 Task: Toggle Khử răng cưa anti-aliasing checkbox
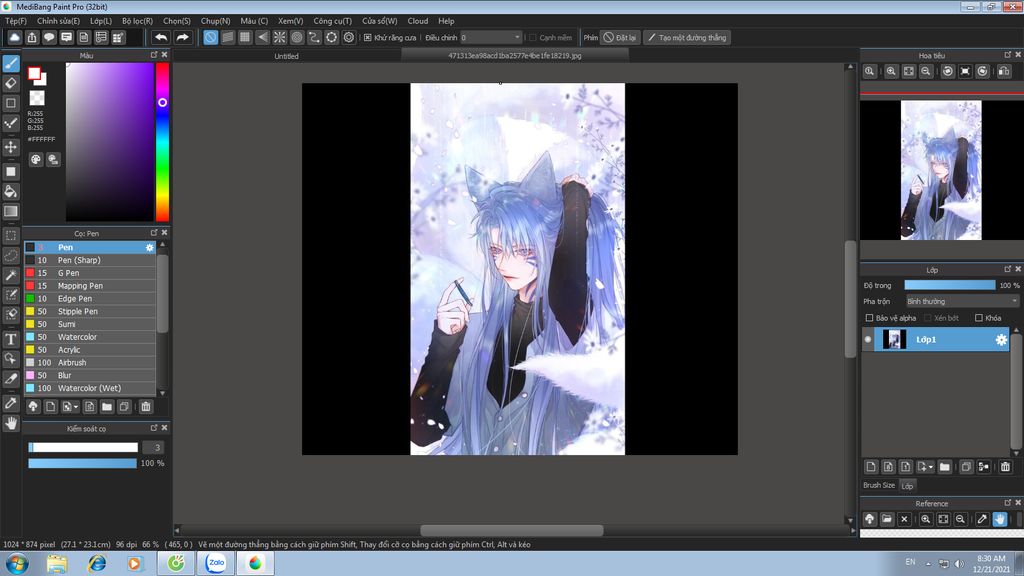pos(368,37)
